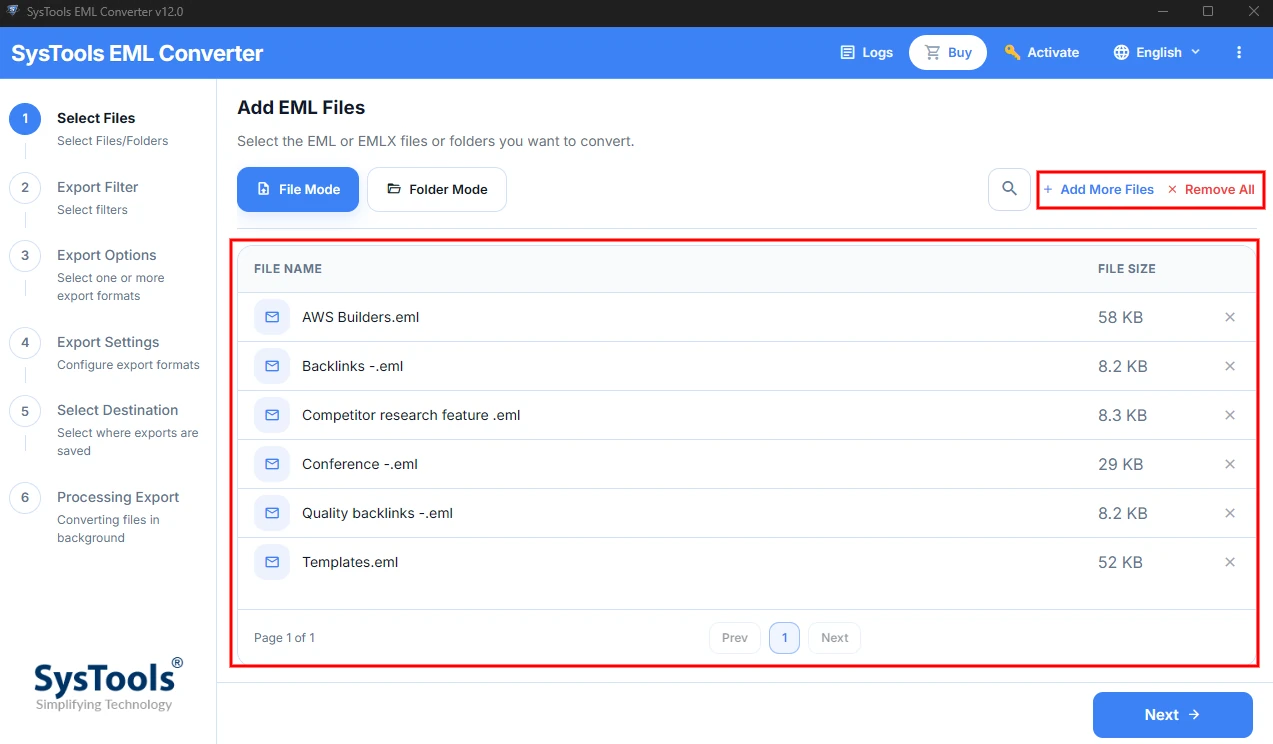Remove Conference -.eml from list
The width and height of the screenshot is (1273, 744).
pyautogui.click(x=1230, y=464)
